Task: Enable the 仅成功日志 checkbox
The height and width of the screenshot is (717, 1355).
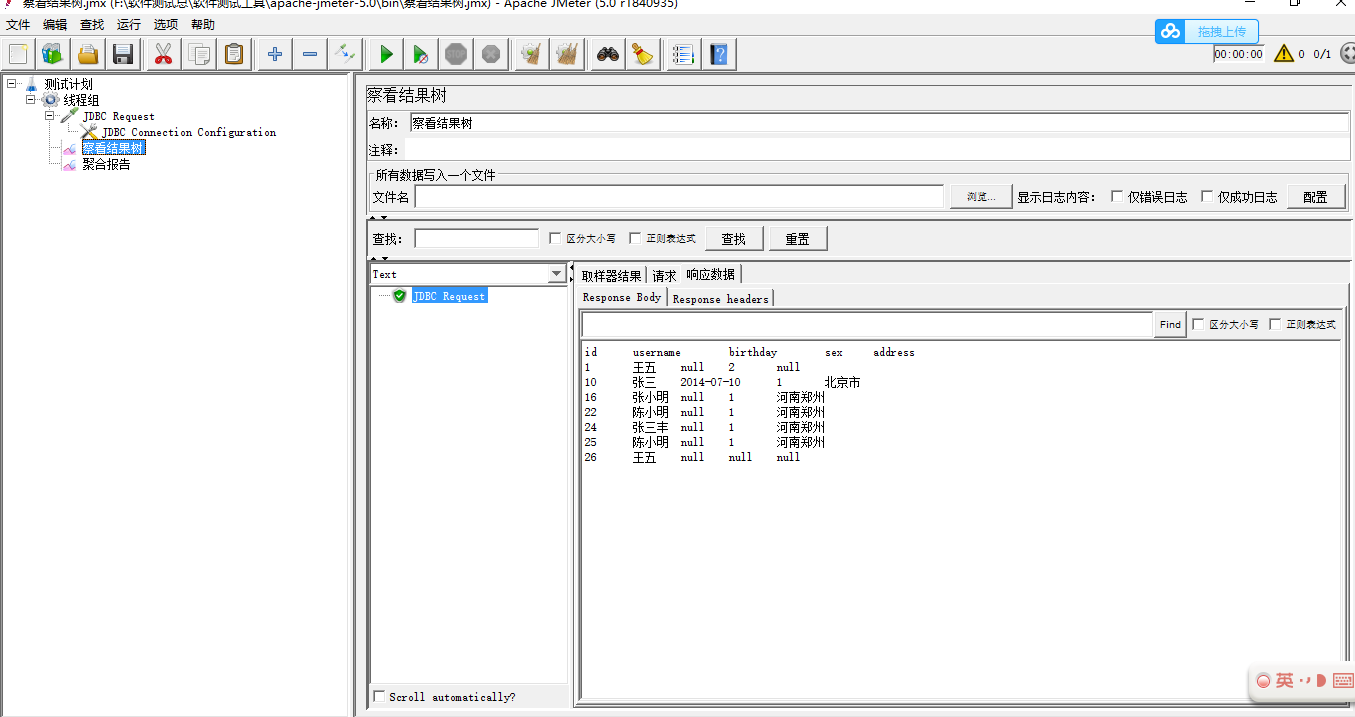Action: point(1207,196)
